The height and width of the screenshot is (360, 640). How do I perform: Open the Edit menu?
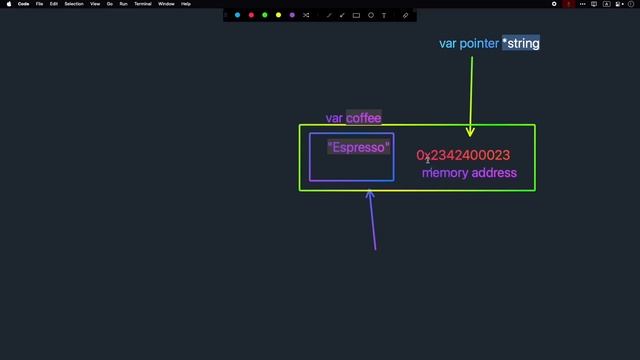53,4
